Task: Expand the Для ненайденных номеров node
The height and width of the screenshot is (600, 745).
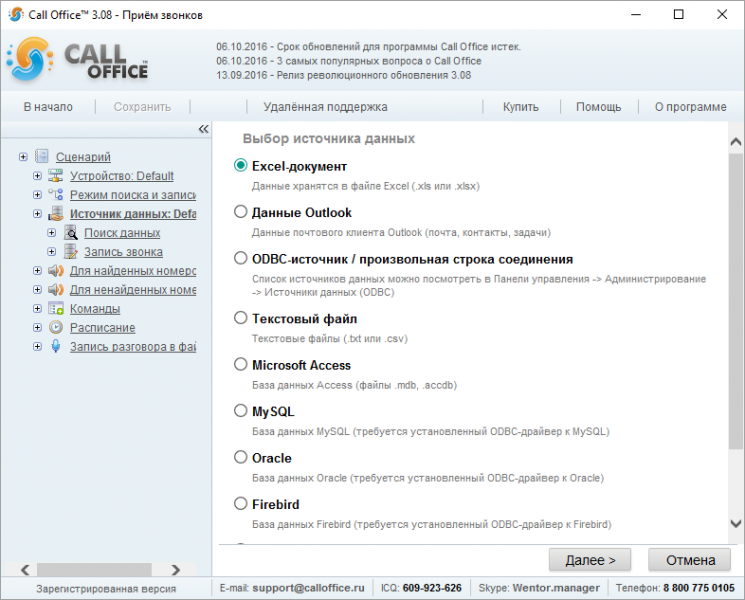Action: point(37,289)
